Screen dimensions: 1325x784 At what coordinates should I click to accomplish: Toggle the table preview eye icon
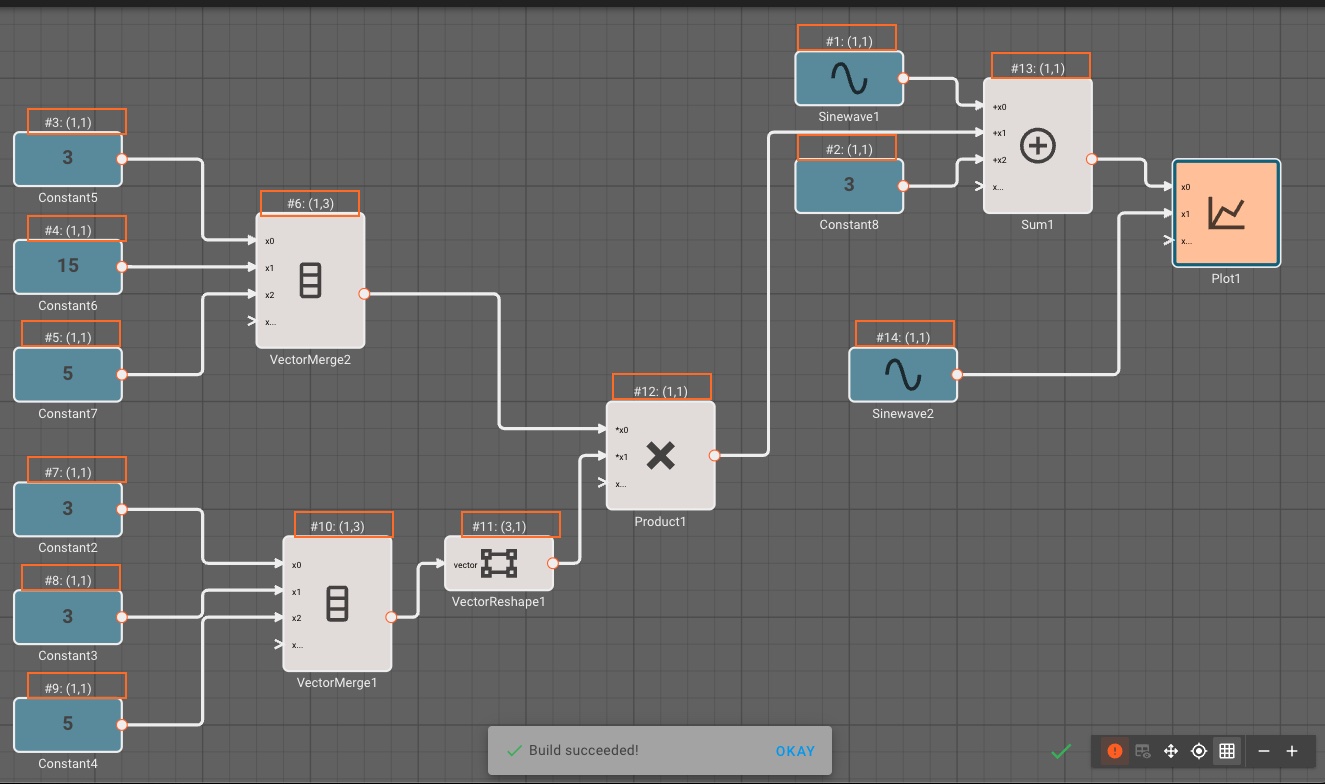click(1143, 751)
